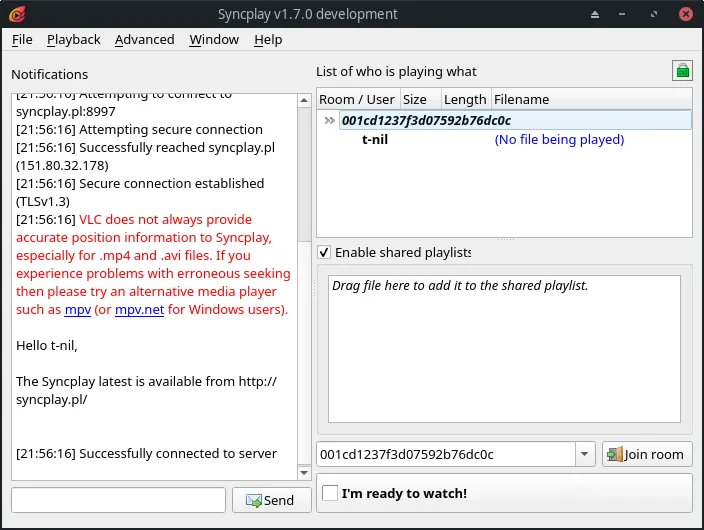Click the Length column header
Viewport: 704px width, 530px height.
point(465,99)
